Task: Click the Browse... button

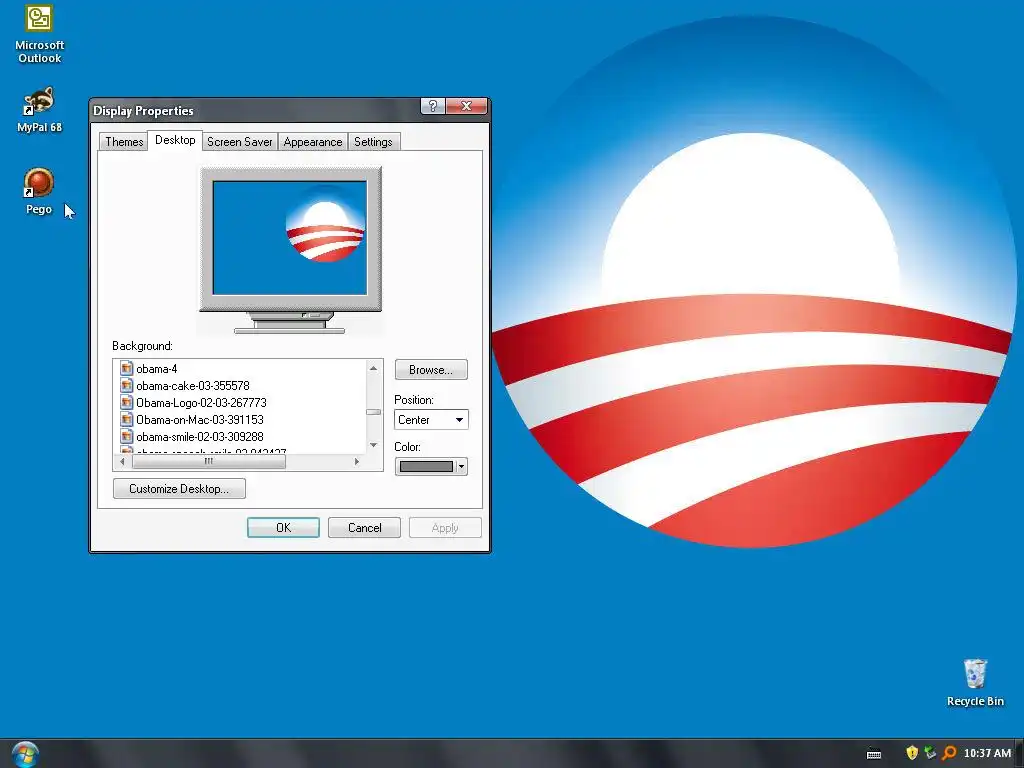Action: pyautogui.click(x=431, y=370)
